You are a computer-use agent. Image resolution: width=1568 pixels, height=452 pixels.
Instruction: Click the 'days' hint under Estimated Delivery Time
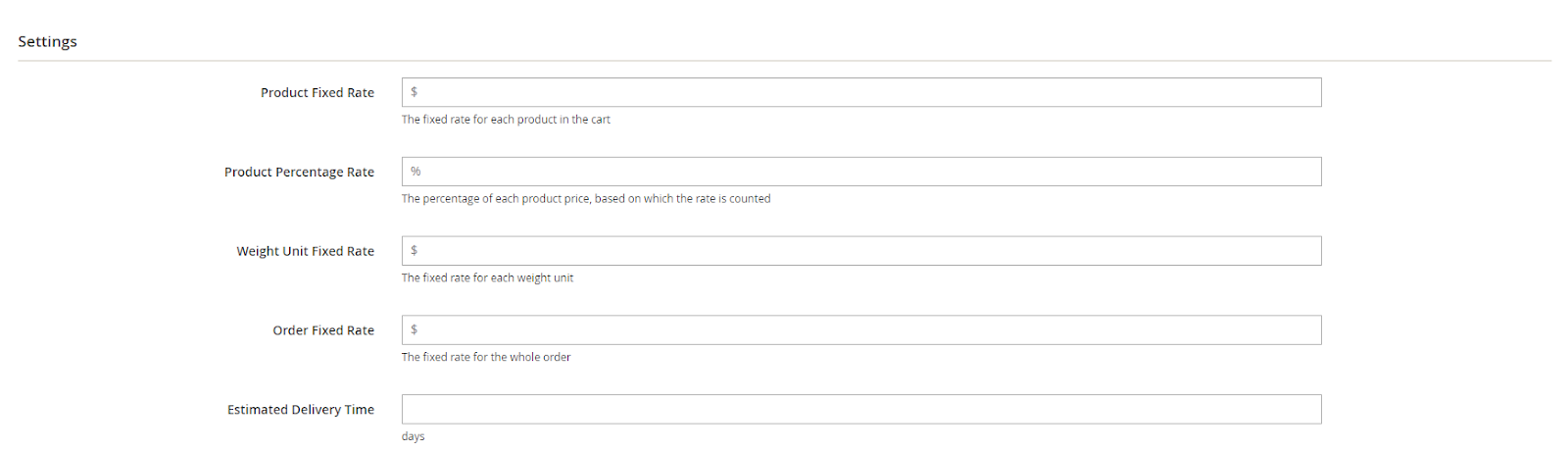coord(413,436)
